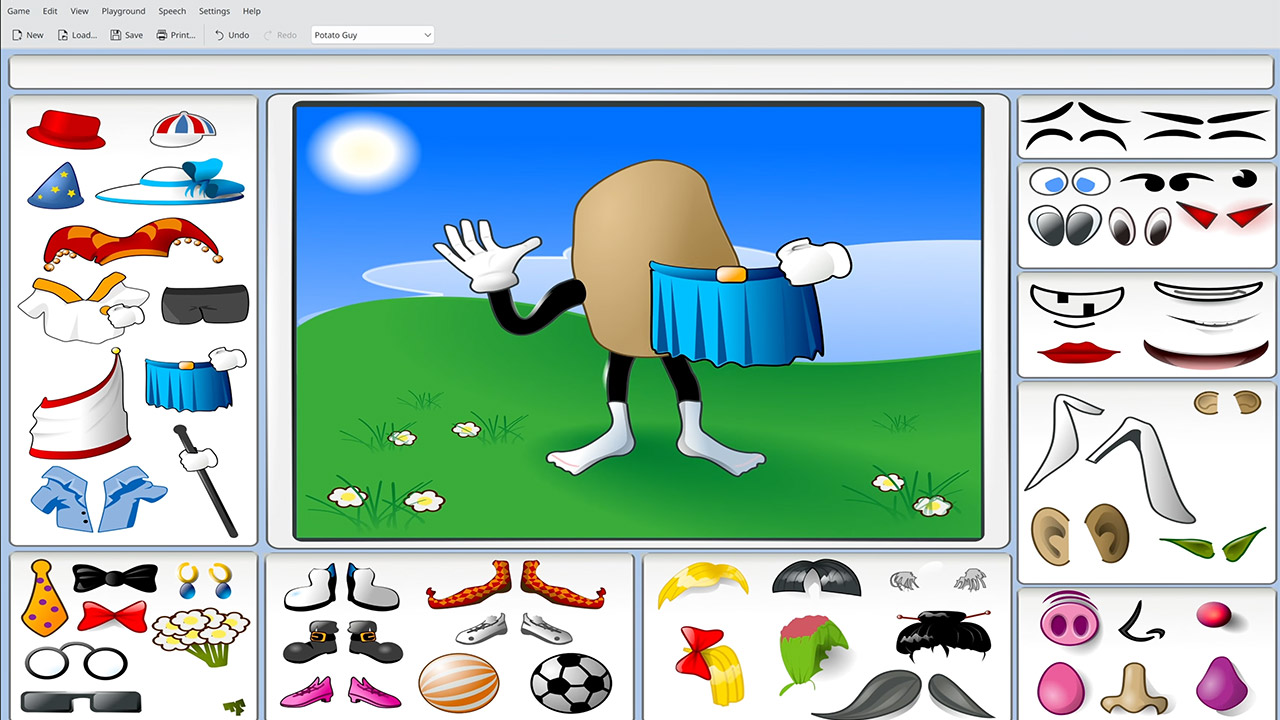Open the Potato Guy playground dropdown
Screen dimensions: 1280x720
point(372,35)
